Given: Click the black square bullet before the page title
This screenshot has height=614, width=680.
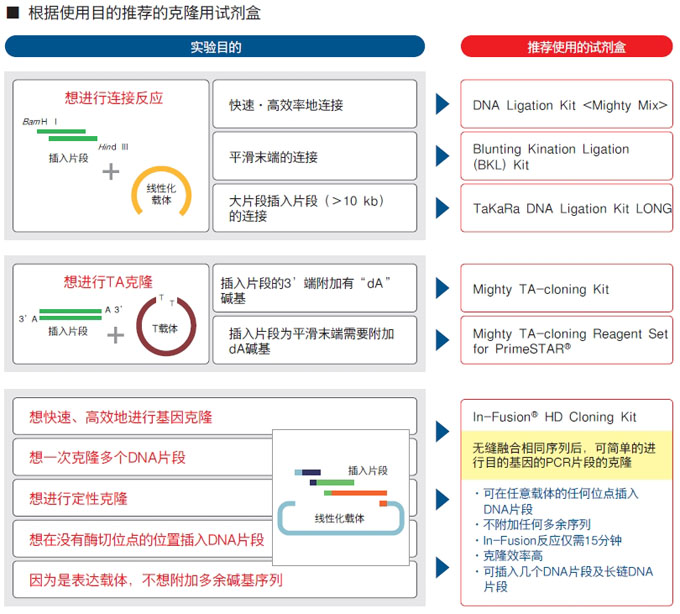Looking at the screenshot, I should pyautogui.click(x=12, y=14).
